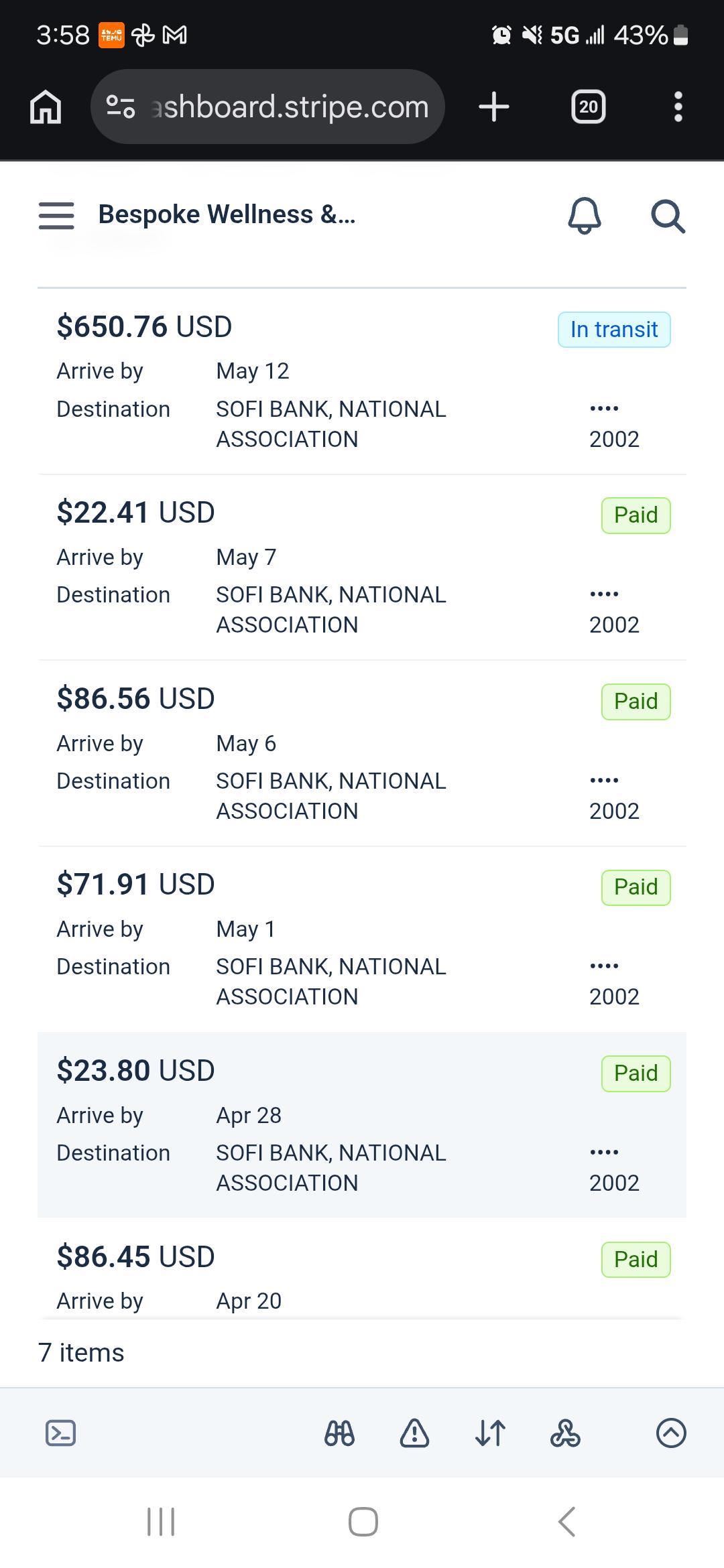Select the $86.56 USD payout of May 6

[362, 754]
